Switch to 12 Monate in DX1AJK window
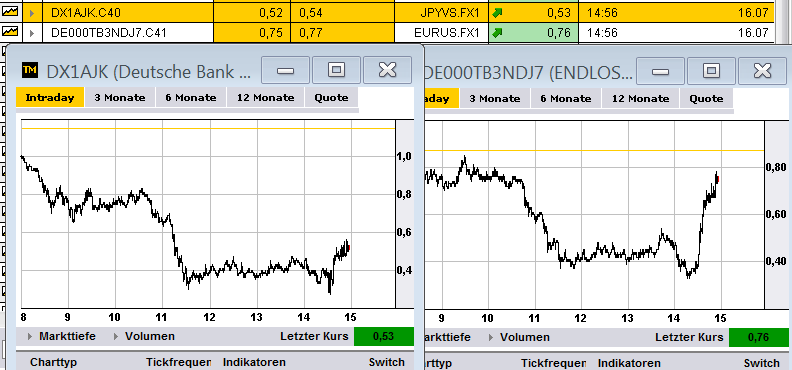Image resolution: width=792 pixels, height=370 pixels. click(x=266, y=97)
